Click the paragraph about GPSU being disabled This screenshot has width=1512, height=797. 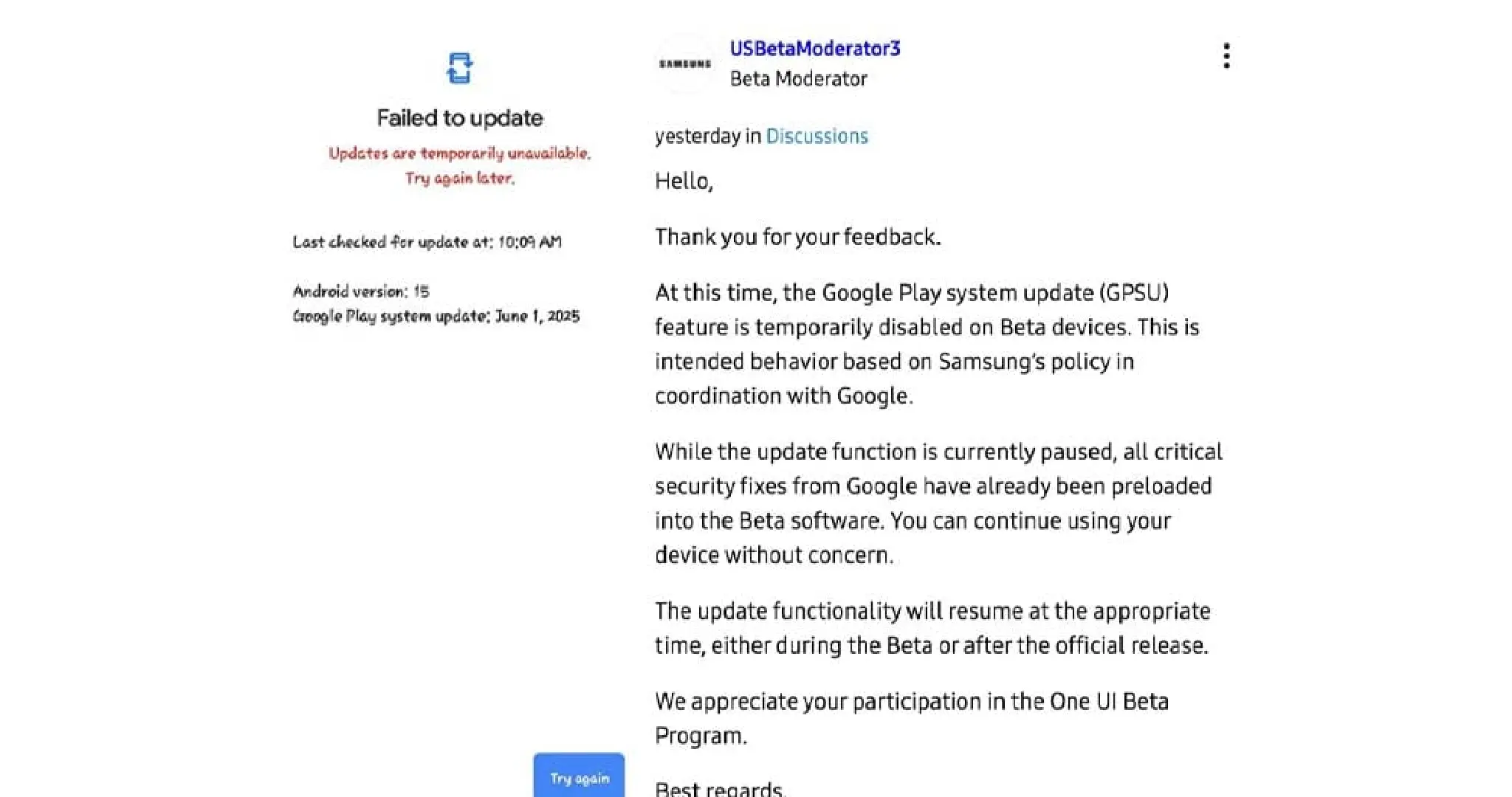coord(927,344)
